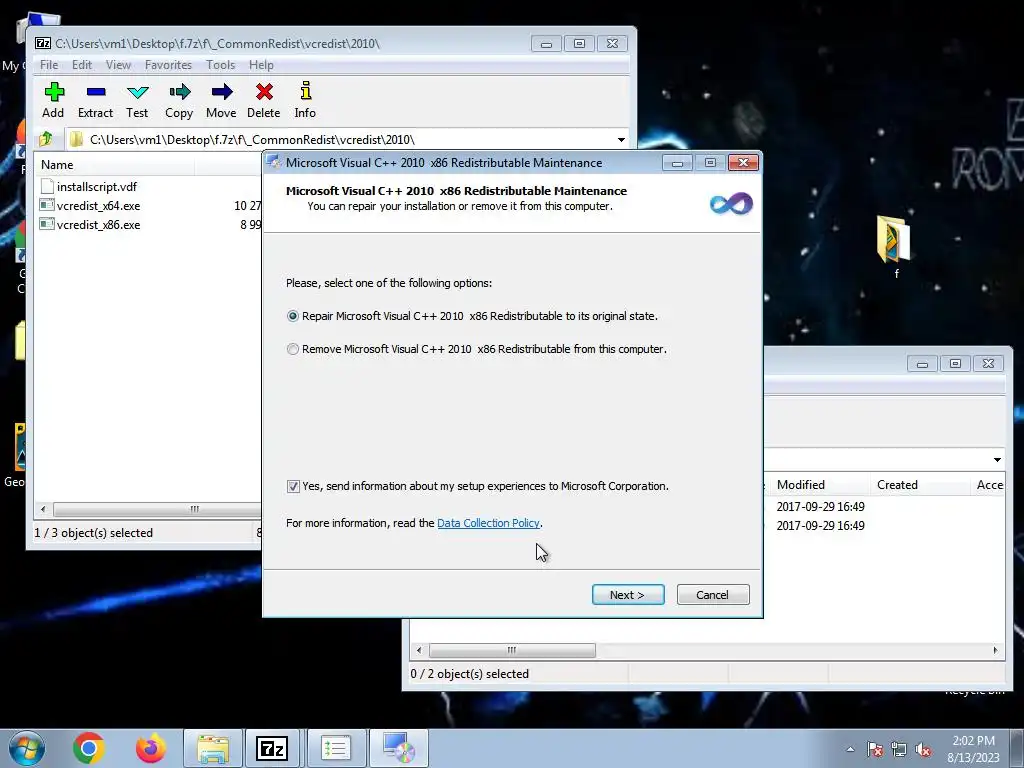Click the list-style taskbar application icon
Image resolution: width=1024 pixels, height=768 pixels.
tap(336, 748)
